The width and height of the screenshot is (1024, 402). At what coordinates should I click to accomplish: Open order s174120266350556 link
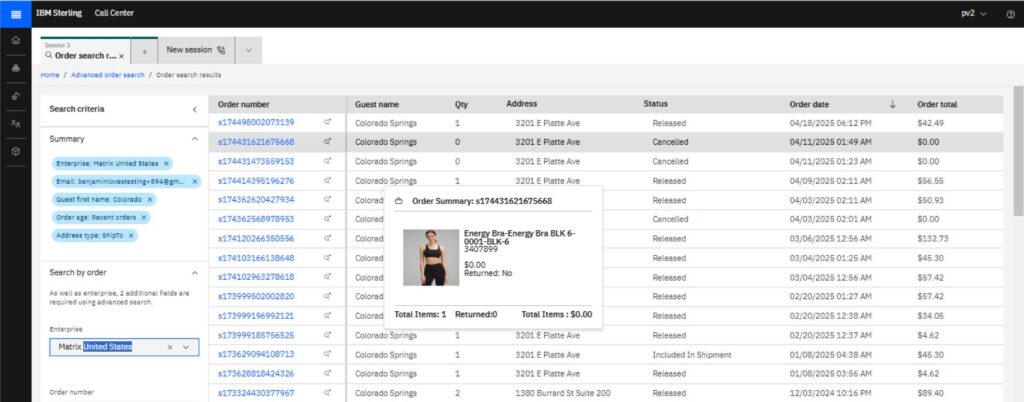(x=256, y=238)
